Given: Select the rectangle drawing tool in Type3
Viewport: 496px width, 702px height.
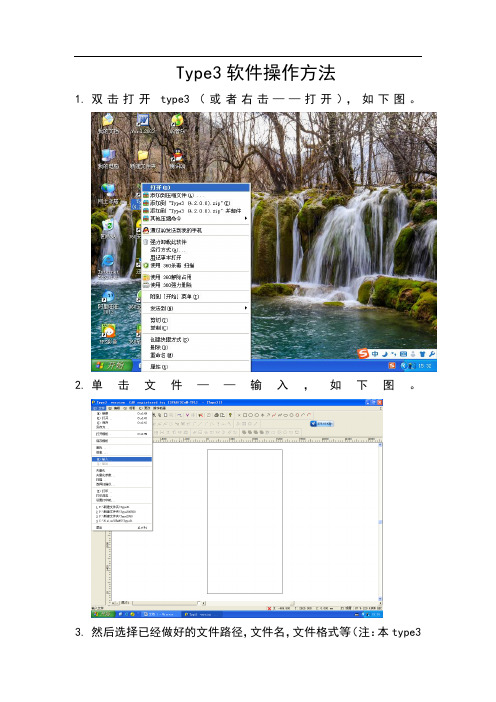Looking at the screenshot, I should pyautogui.click(x=245, y=415).
